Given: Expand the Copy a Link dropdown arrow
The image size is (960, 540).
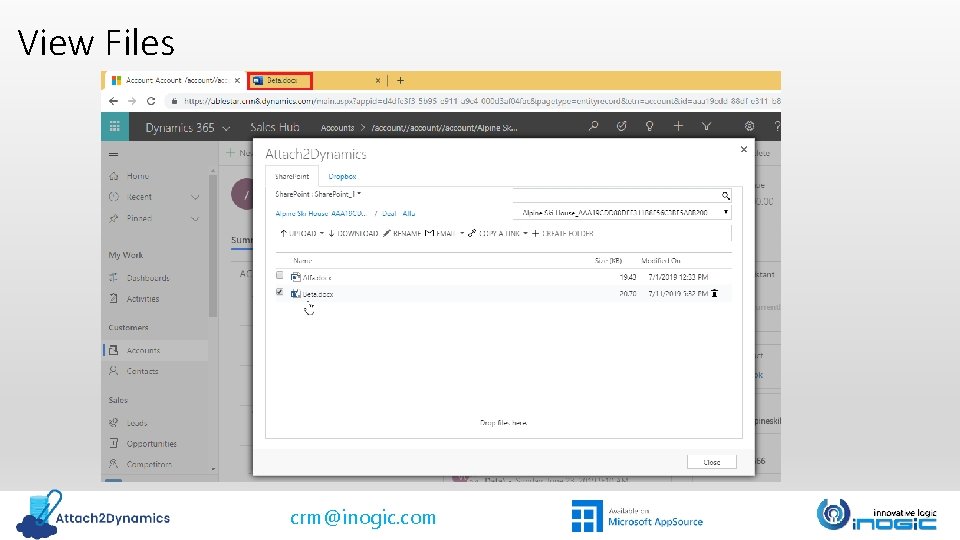Looking at the screenshot, I should [x=525, y=233].
